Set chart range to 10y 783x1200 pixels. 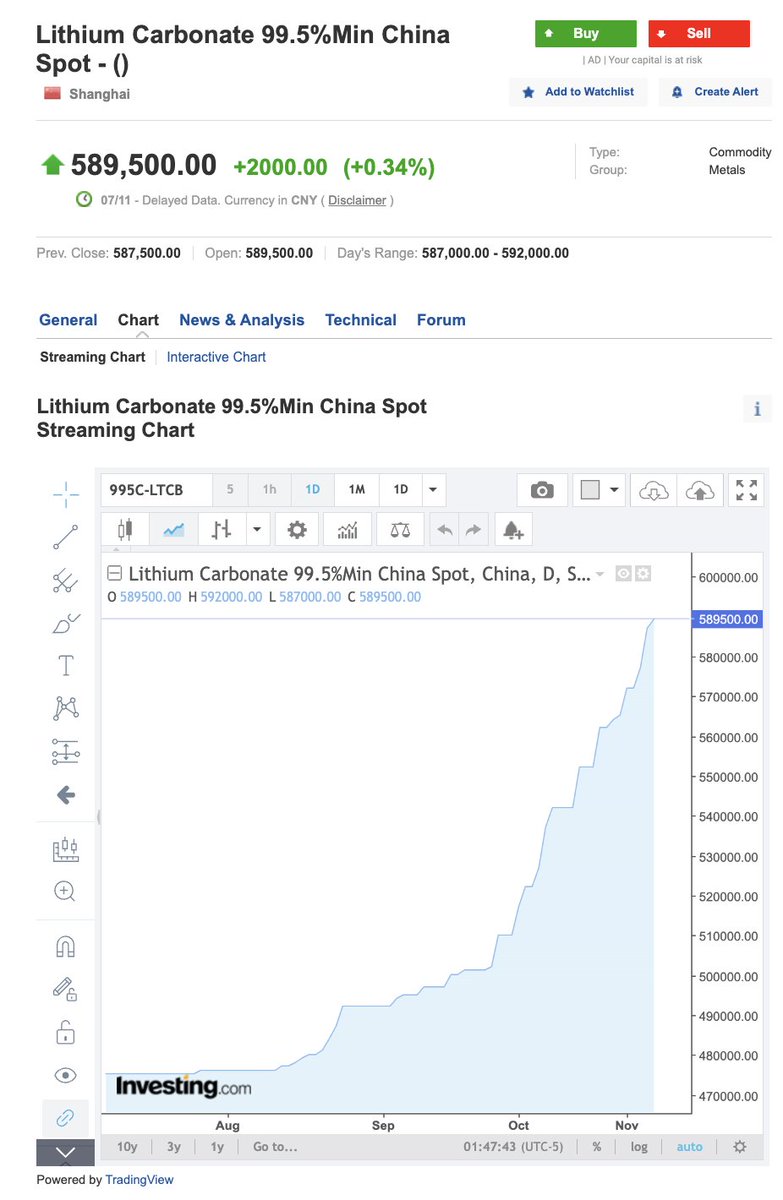[x=128, y=1147]
